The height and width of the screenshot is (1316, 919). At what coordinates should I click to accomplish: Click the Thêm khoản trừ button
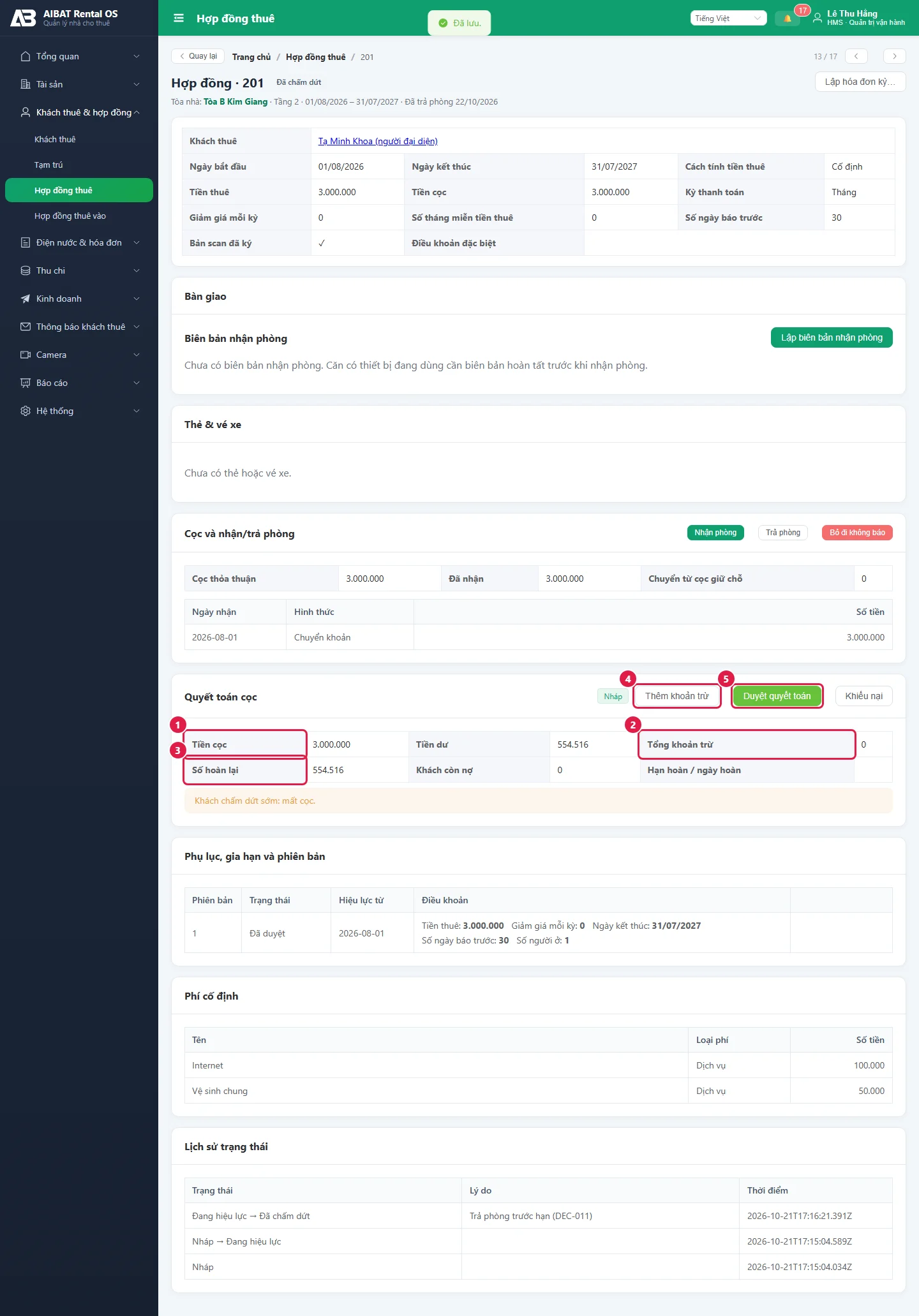[677, 696]
